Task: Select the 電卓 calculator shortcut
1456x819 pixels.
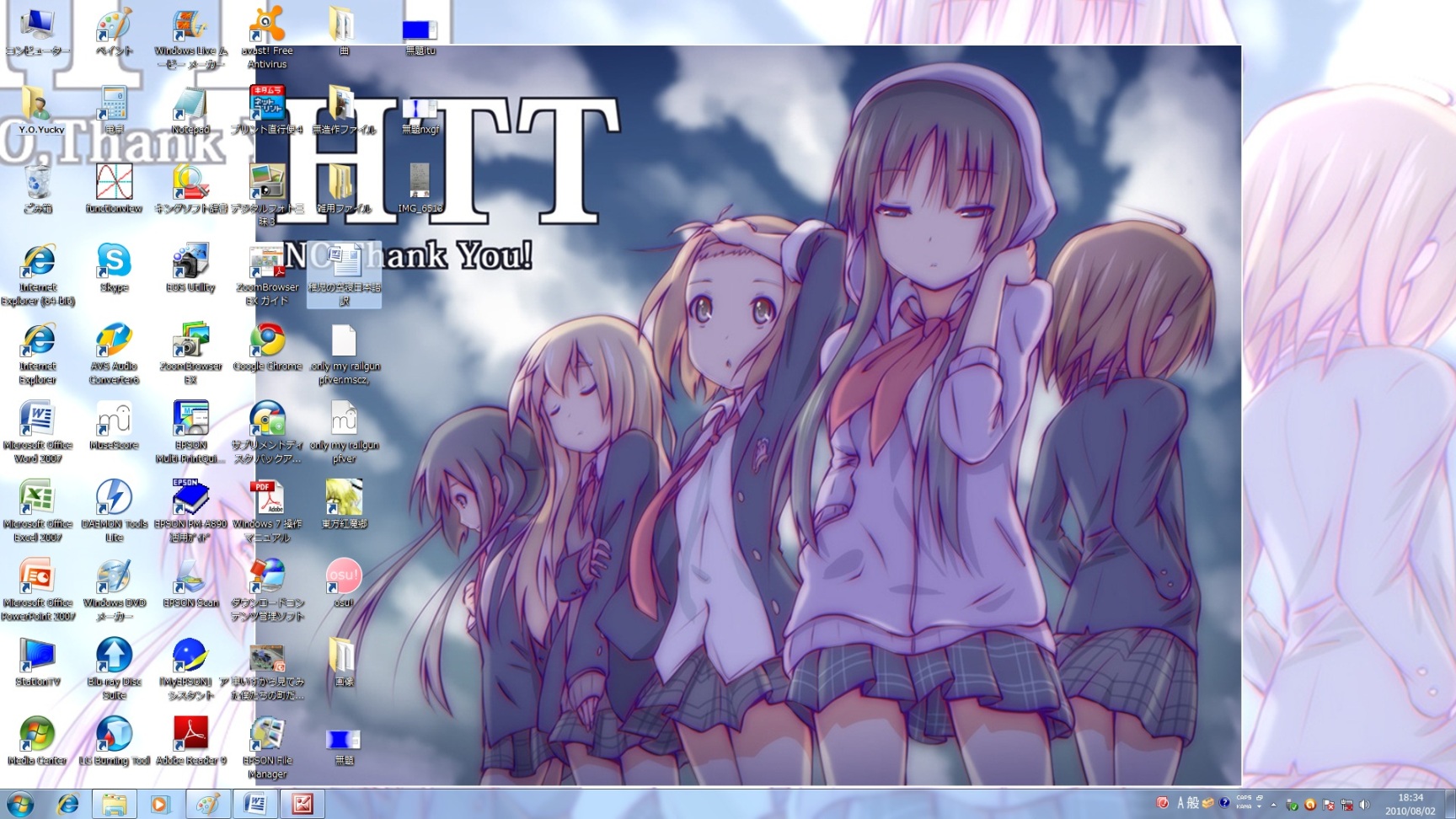Action: 114,112
